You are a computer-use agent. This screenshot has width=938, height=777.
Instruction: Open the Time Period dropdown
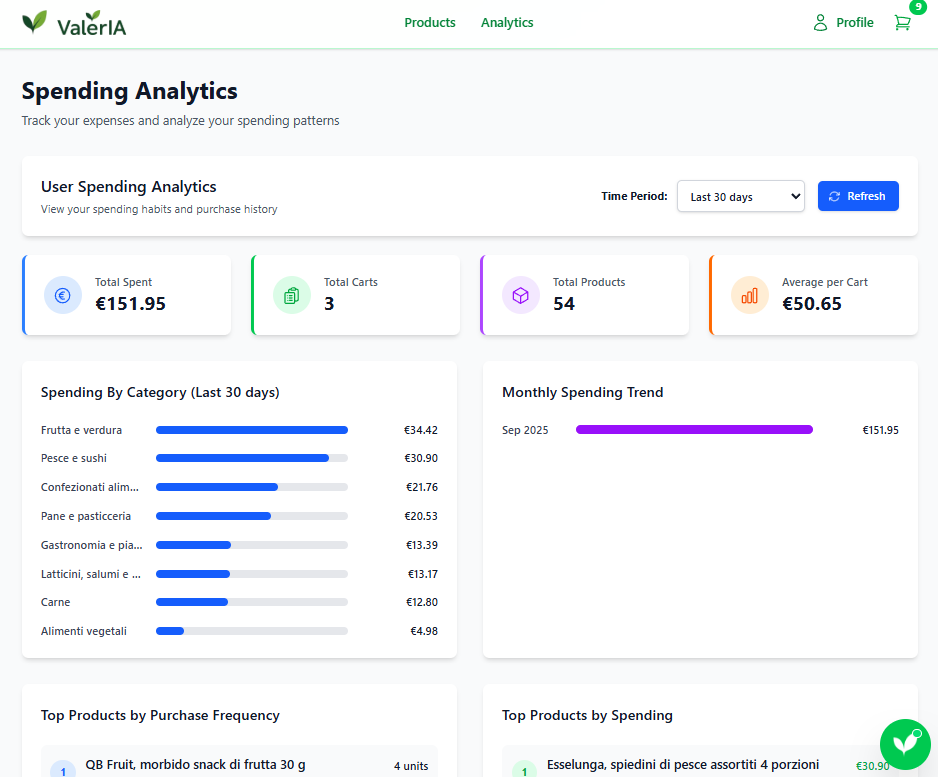tap(740, 196)
